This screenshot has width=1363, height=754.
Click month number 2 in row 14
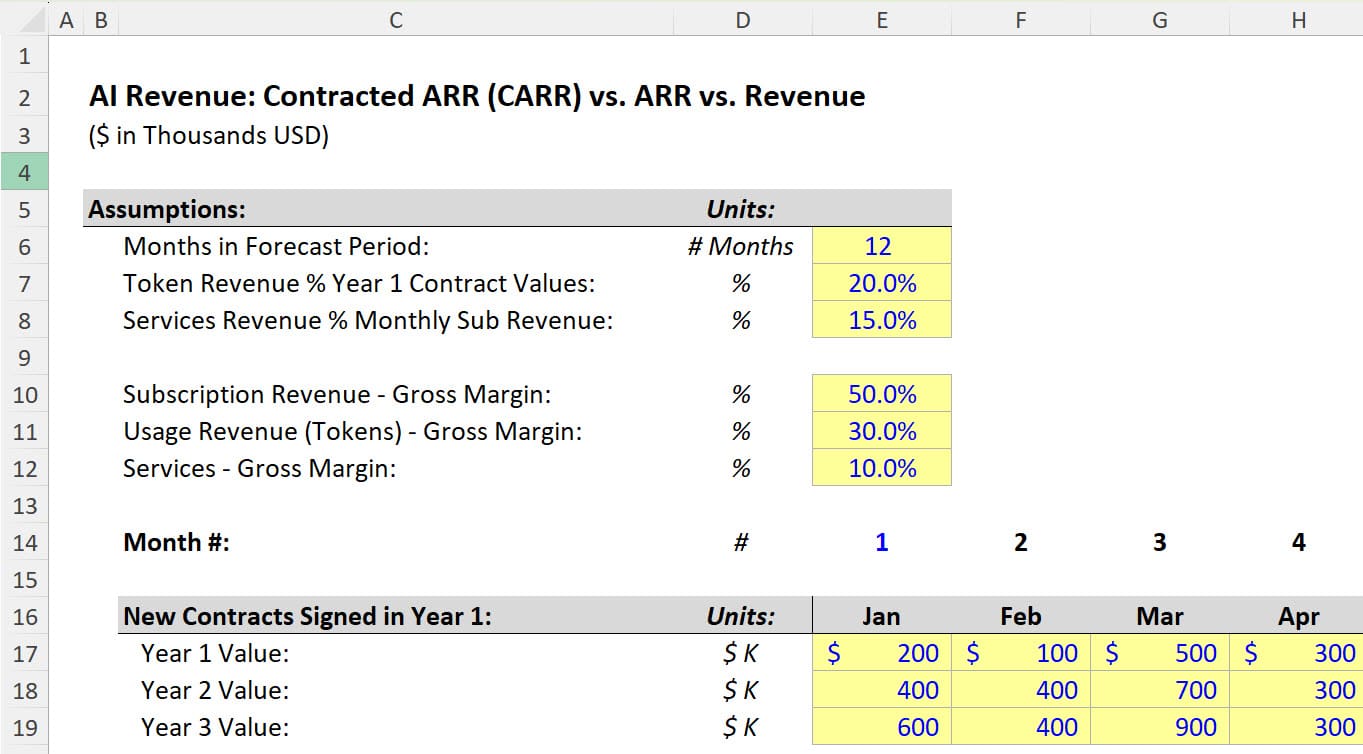[x=1020, y=542]
